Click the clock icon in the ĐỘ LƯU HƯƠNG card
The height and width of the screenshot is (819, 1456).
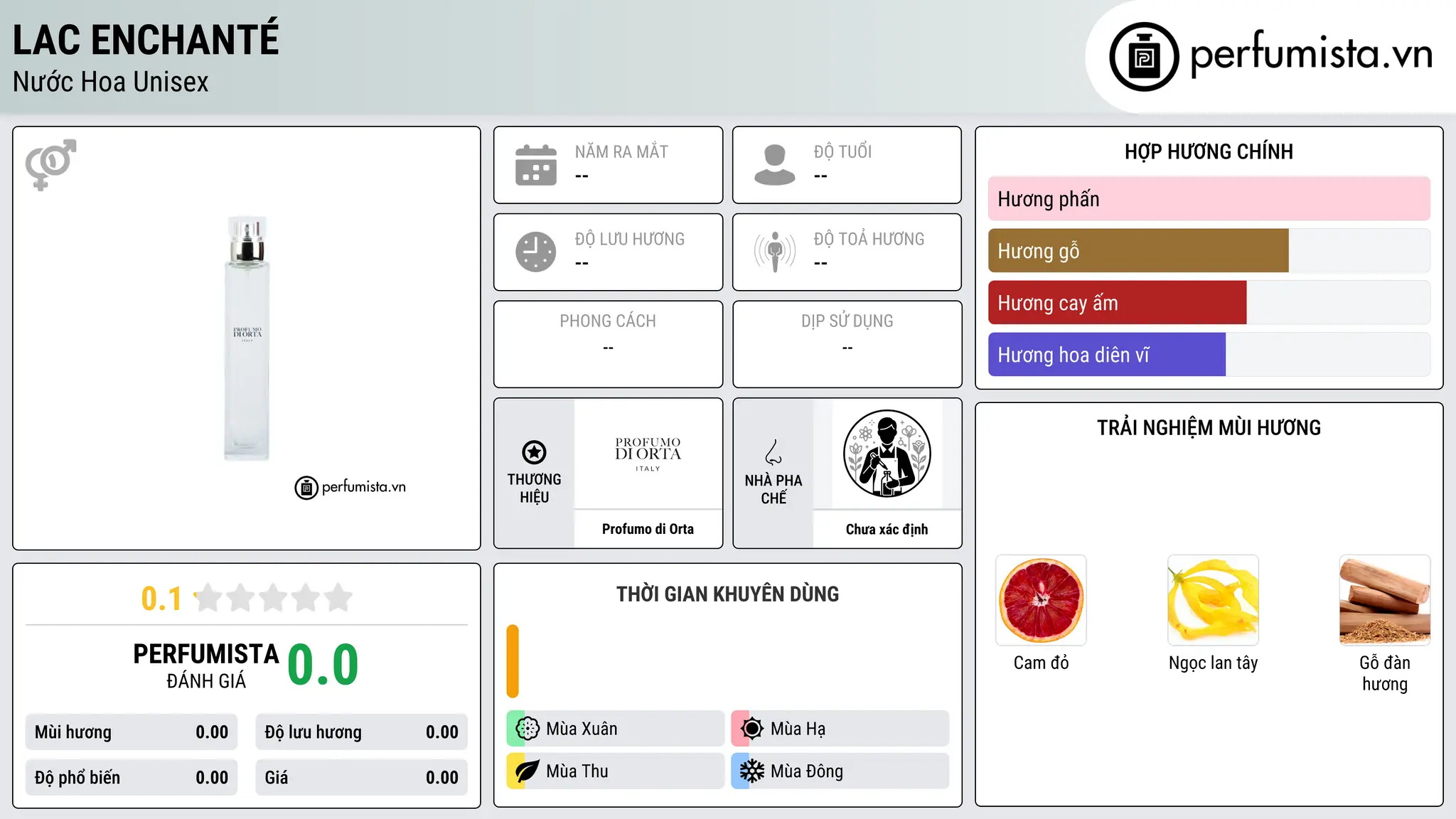click(536, 252)
